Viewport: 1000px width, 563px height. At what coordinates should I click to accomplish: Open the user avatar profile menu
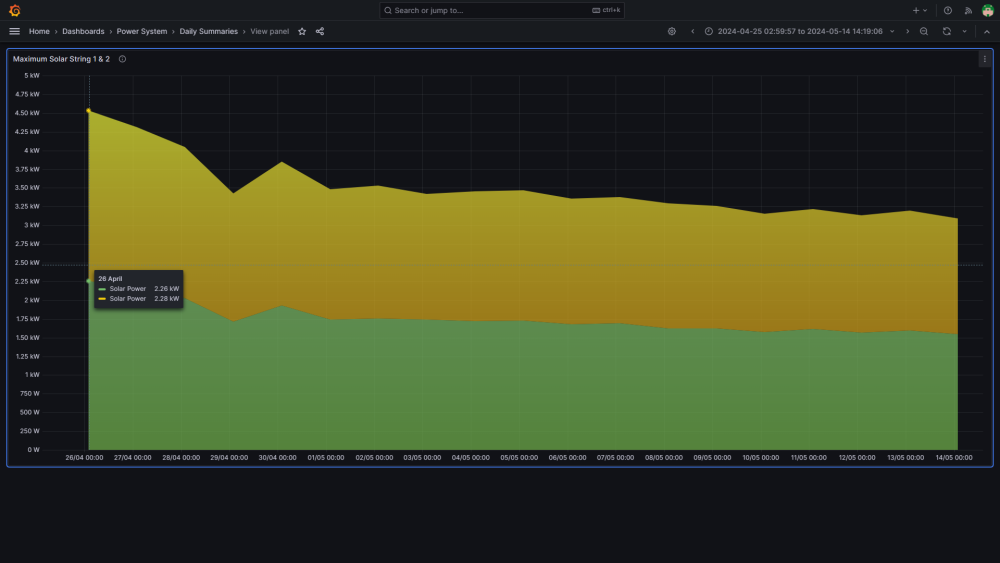(x=987, y=10)
